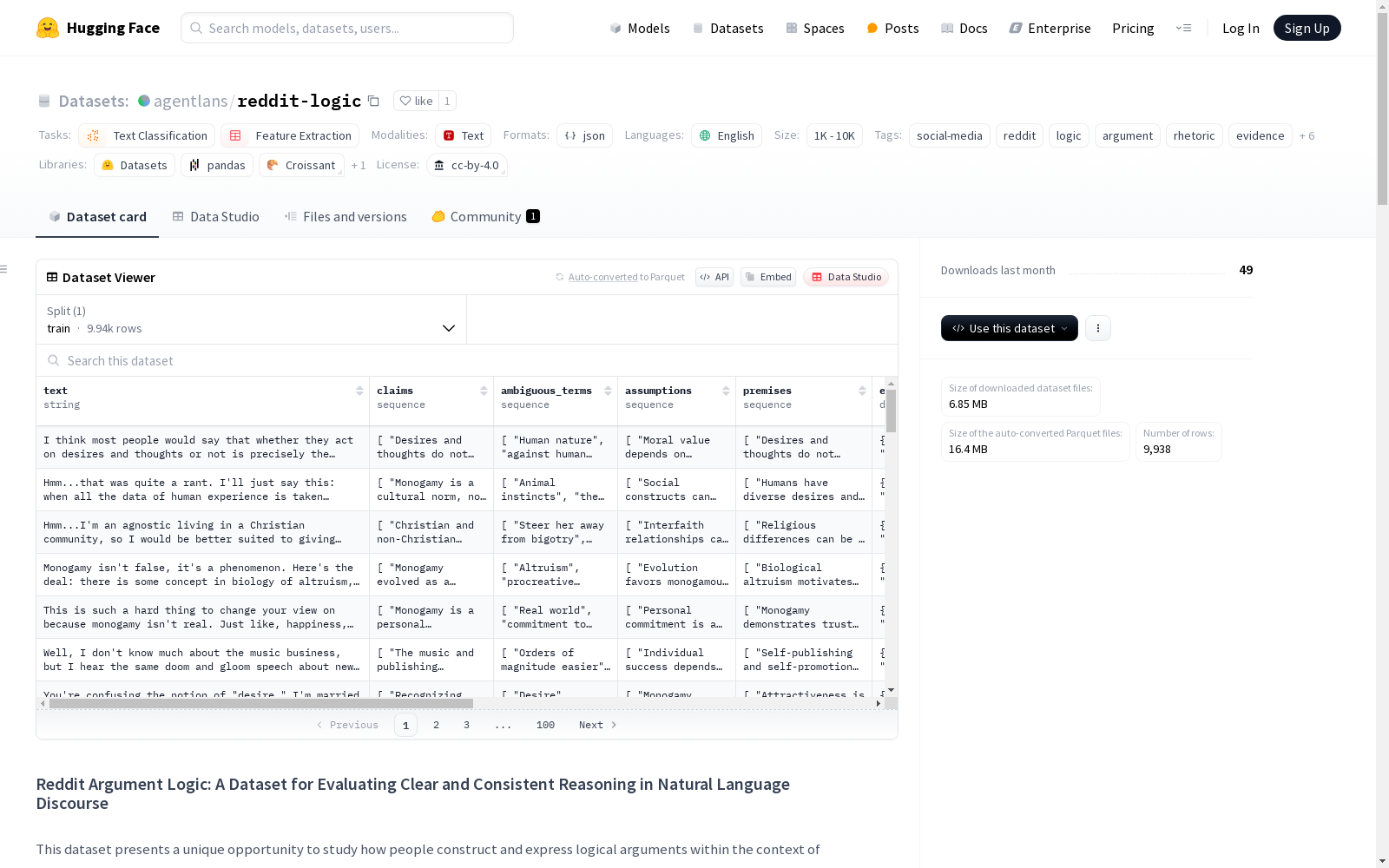Screen dimensions: 1389x868
Task: Click the Embed button
Action: (x=768, y=277)
